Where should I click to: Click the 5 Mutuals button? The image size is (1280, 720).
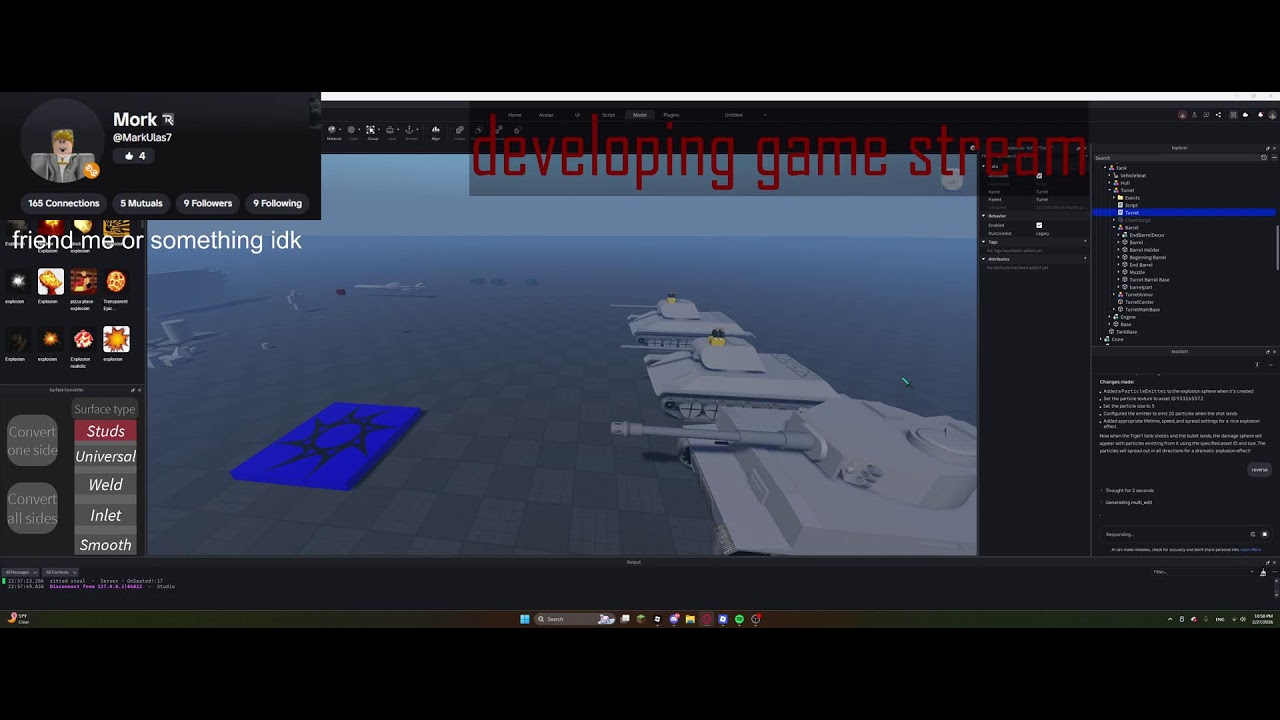141,203
